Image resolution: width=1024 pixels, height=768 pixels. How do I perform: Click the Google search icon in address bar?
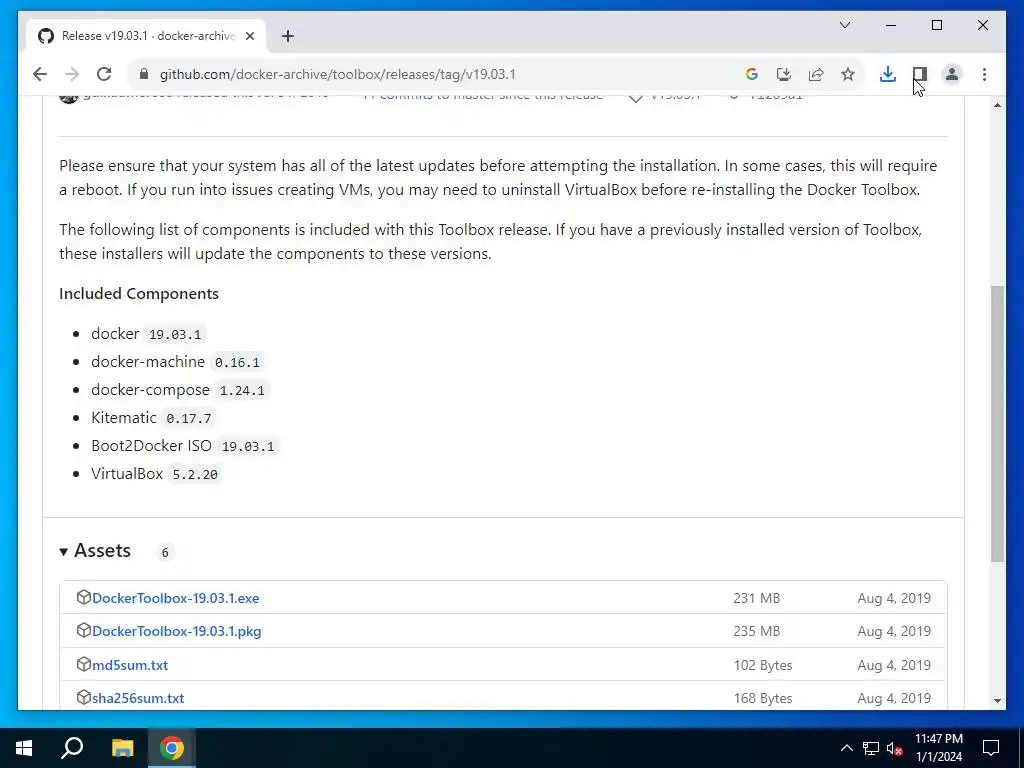752,74
